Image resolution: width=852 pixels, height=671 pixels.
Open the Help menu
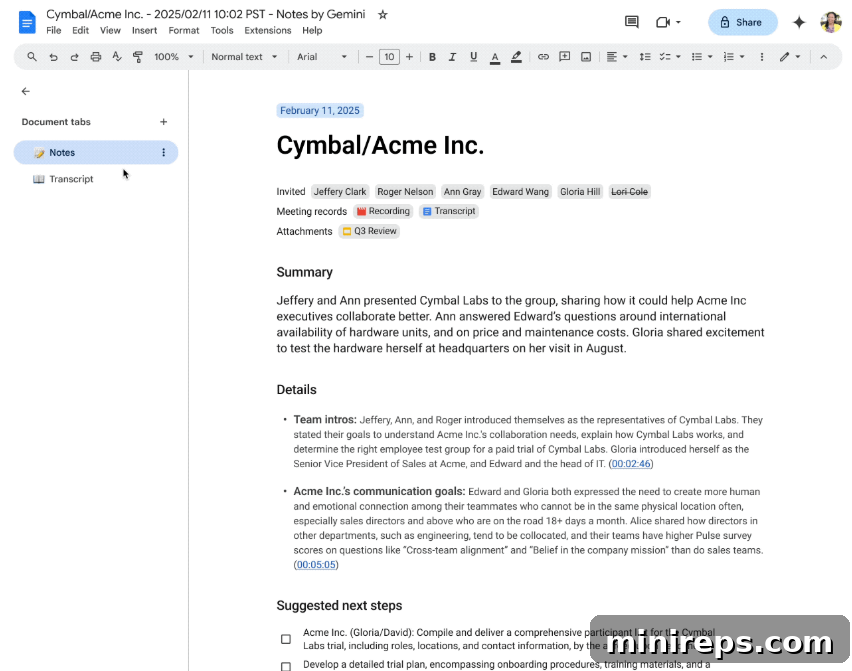[312, 30]
